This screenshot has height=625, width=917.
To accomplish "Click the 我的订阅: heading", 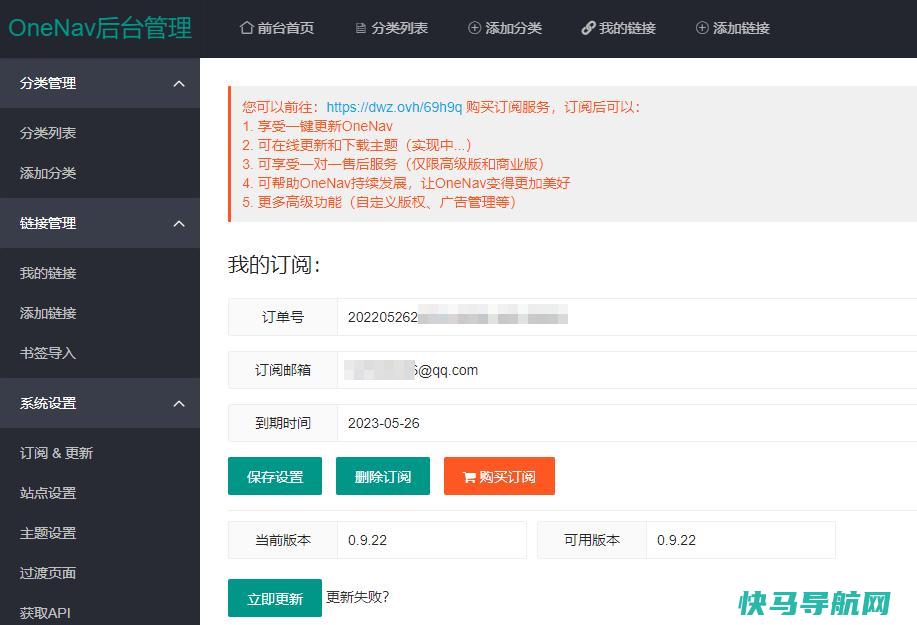I will coord(275,265).
